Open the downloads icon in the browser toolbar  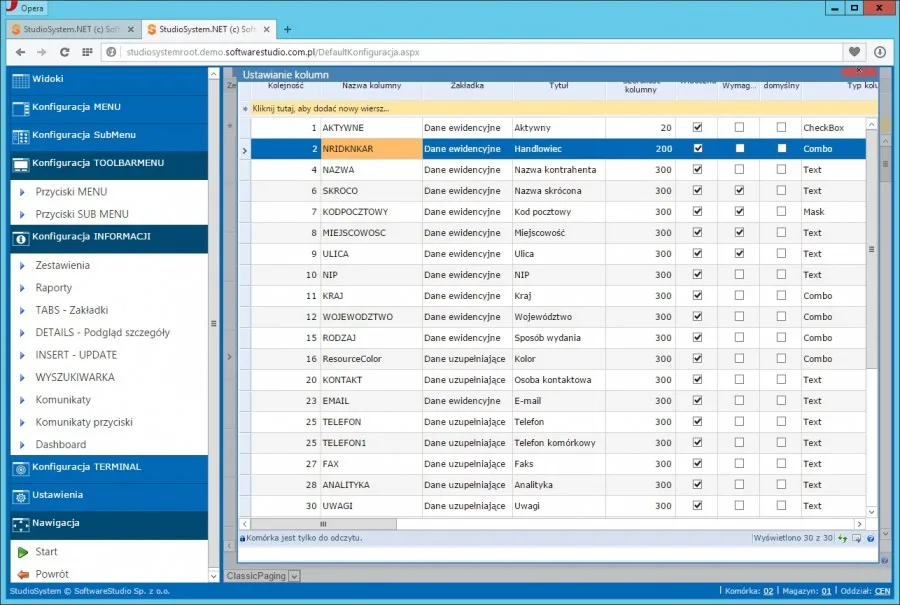(x=880, y=52)
